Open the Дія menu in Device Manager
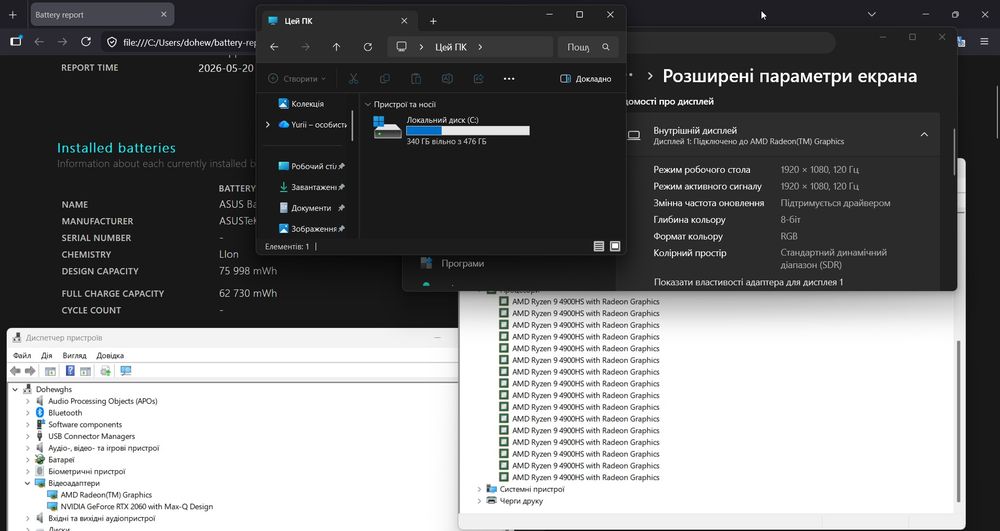This screenshot has height=531, width=1000. [x=47, y=355]
